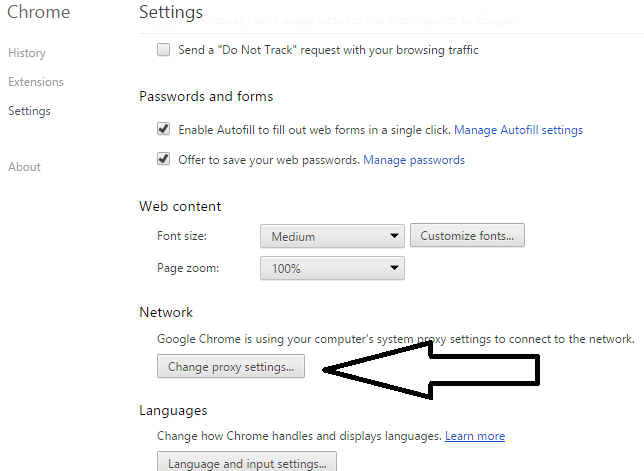Go to Extensions in the sidebar
Screen dimensions: 644x471
click(36, 82)
